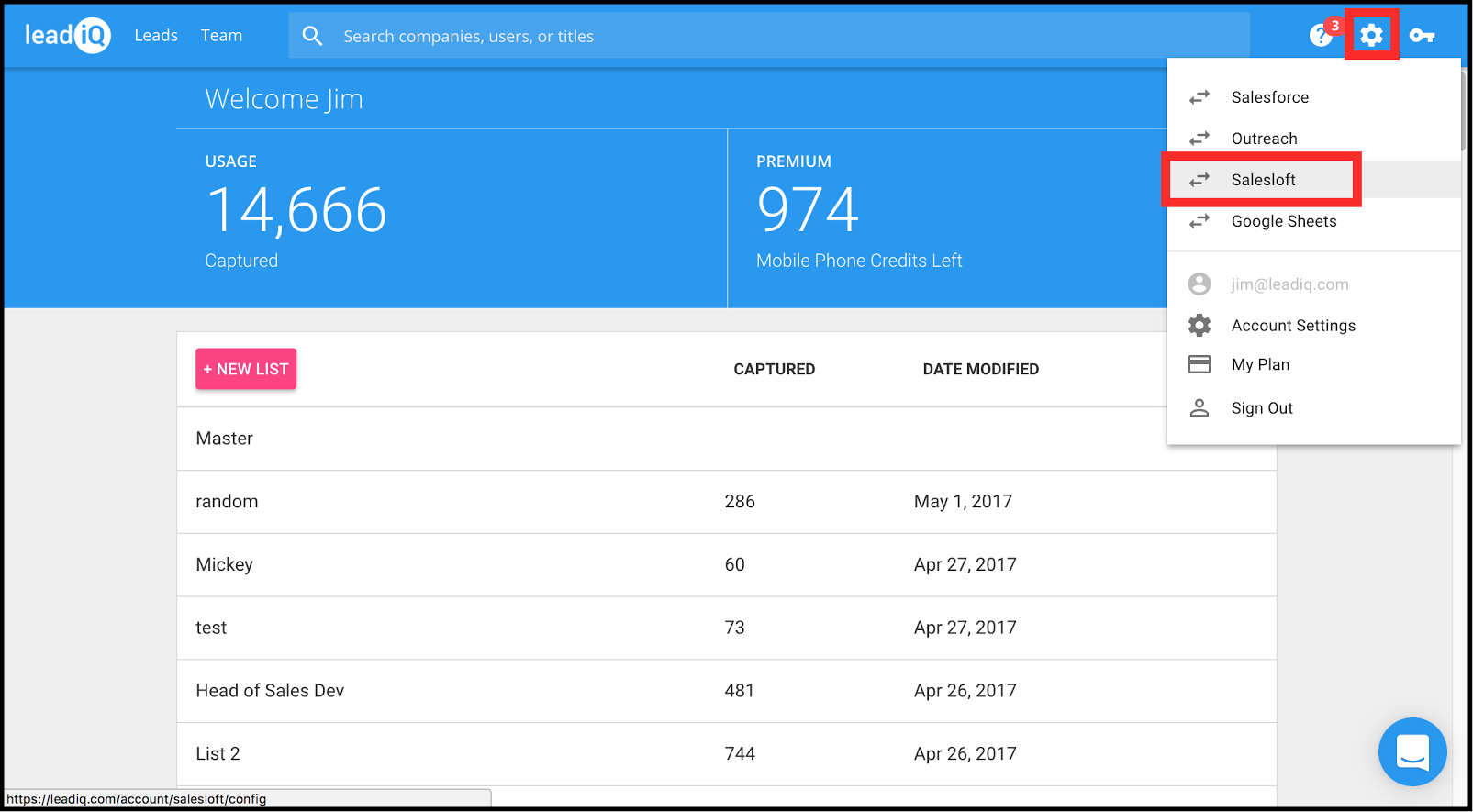
Task: Select Salesloft from the dropdown menu
Action: pyautogui.click(x=1314, y=180)
